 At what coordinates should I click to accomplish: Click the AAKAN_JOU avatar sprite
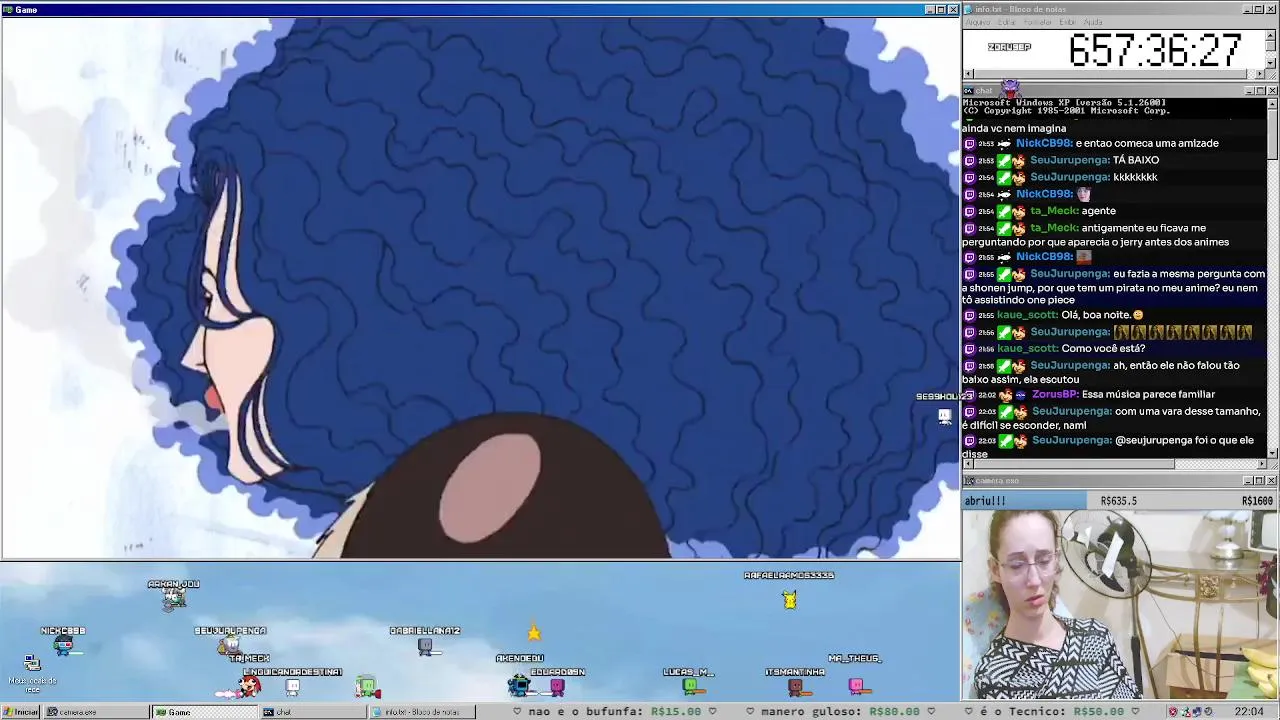pyautogui.click(x=174, y=598)
